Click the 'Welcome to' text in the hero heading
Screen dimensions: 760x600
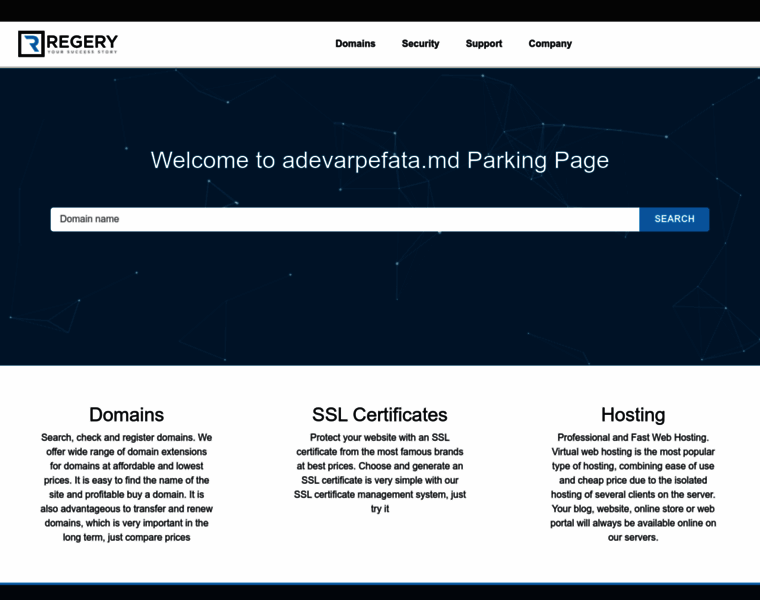click(x=213, y=160)
